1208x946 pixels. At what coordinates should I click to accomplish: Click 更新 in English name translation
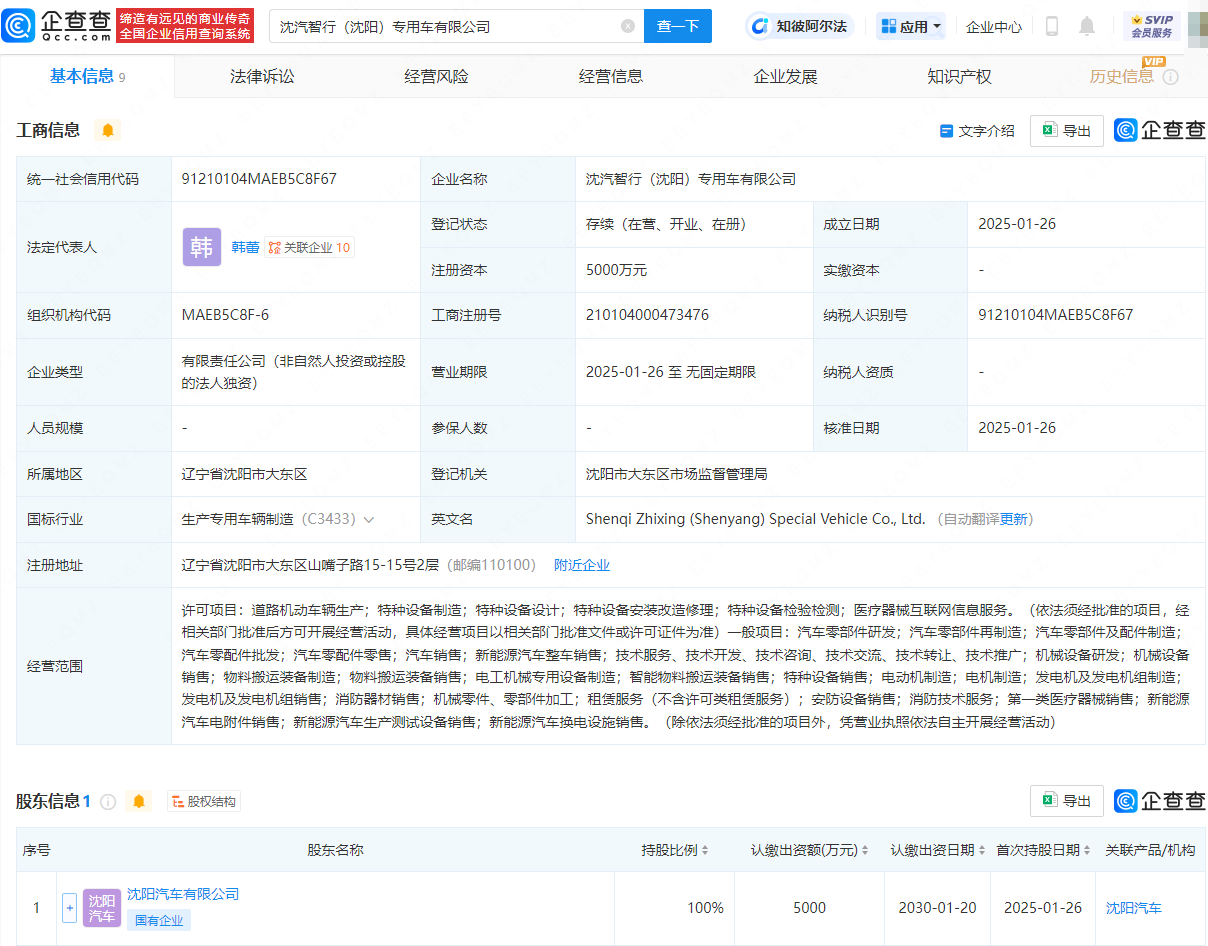(x=1013, y=520)
